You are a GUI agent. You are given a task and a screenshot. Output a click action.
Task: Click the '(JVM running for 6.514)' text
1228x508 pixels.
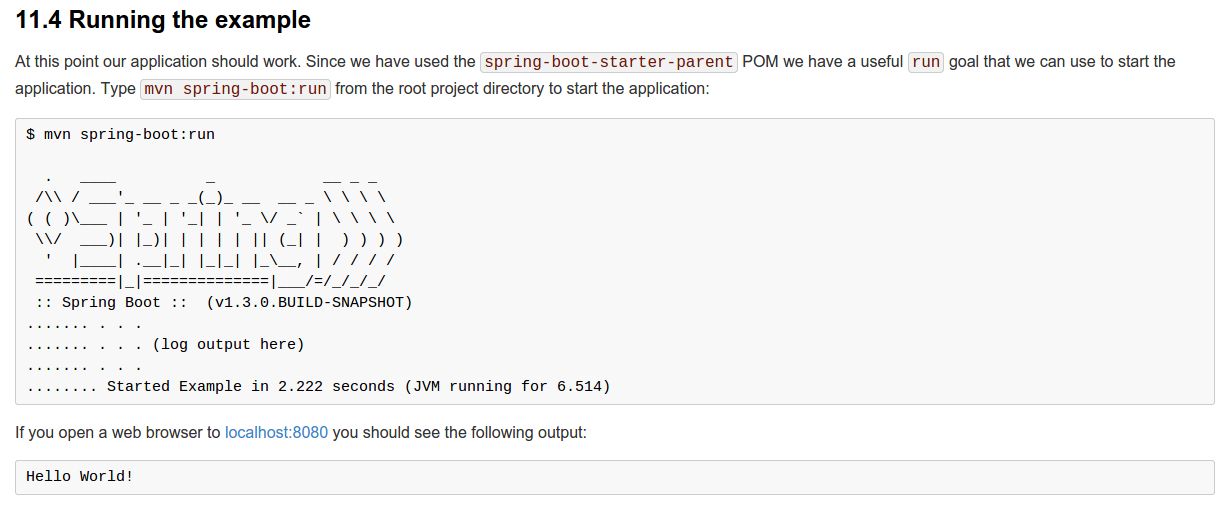[x=507, y=386]
